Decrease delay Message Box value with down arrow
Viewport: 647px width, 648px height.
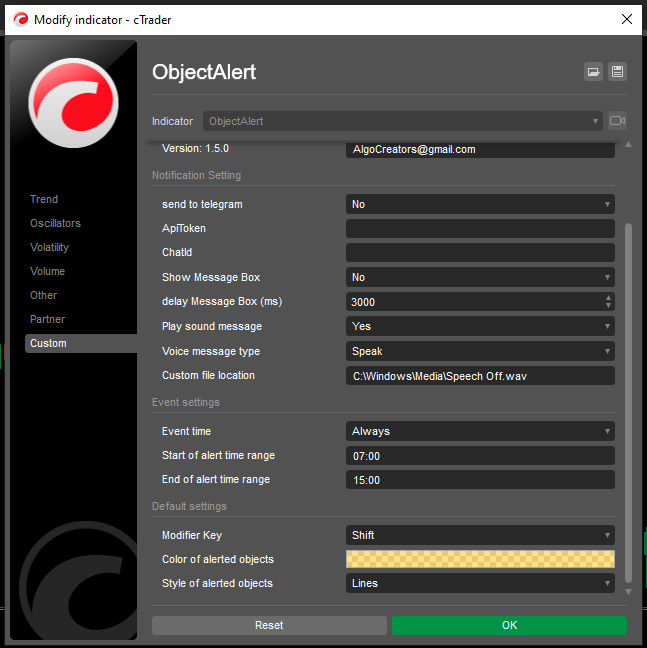pos(608,305)
